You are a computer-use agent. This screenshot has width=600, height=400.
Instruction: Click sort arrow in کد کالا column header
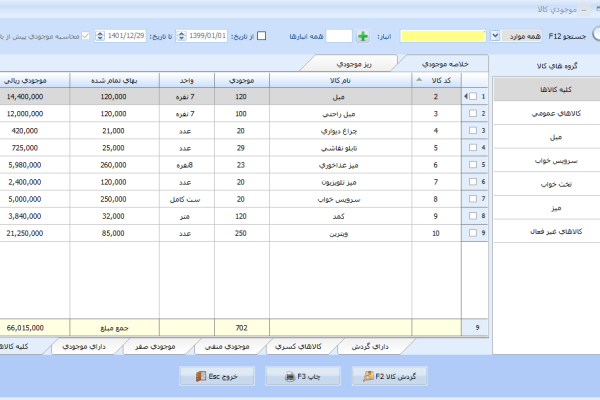click(419, 80)
